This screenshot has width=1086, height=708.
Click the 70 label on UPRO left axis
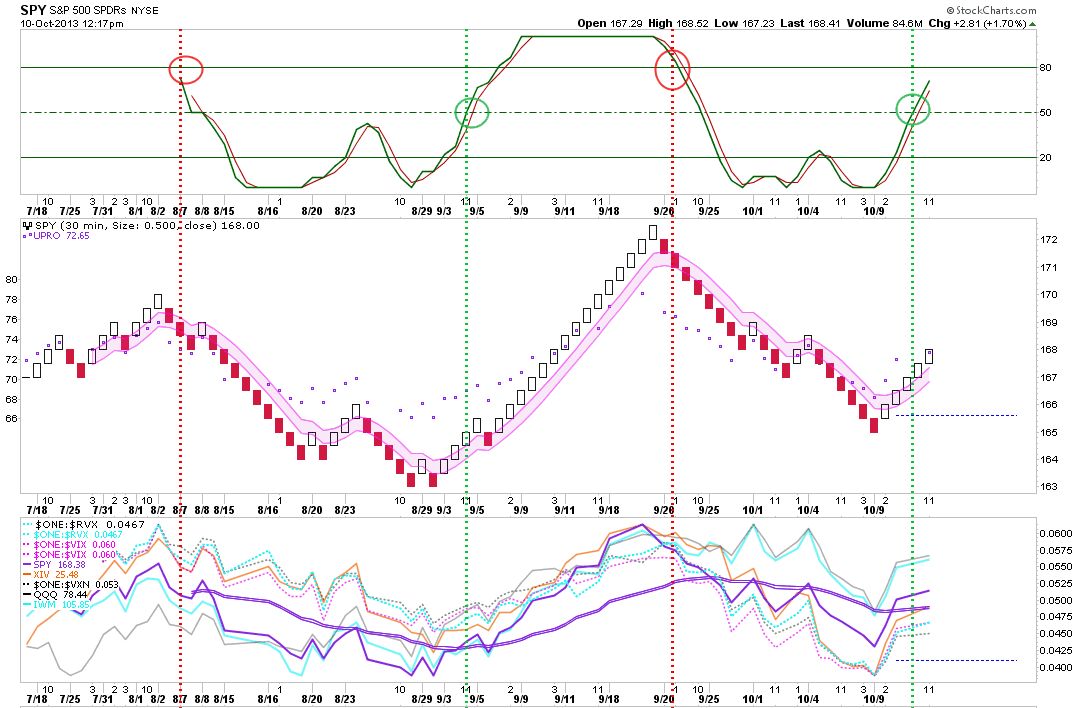[x=11, y=380]
